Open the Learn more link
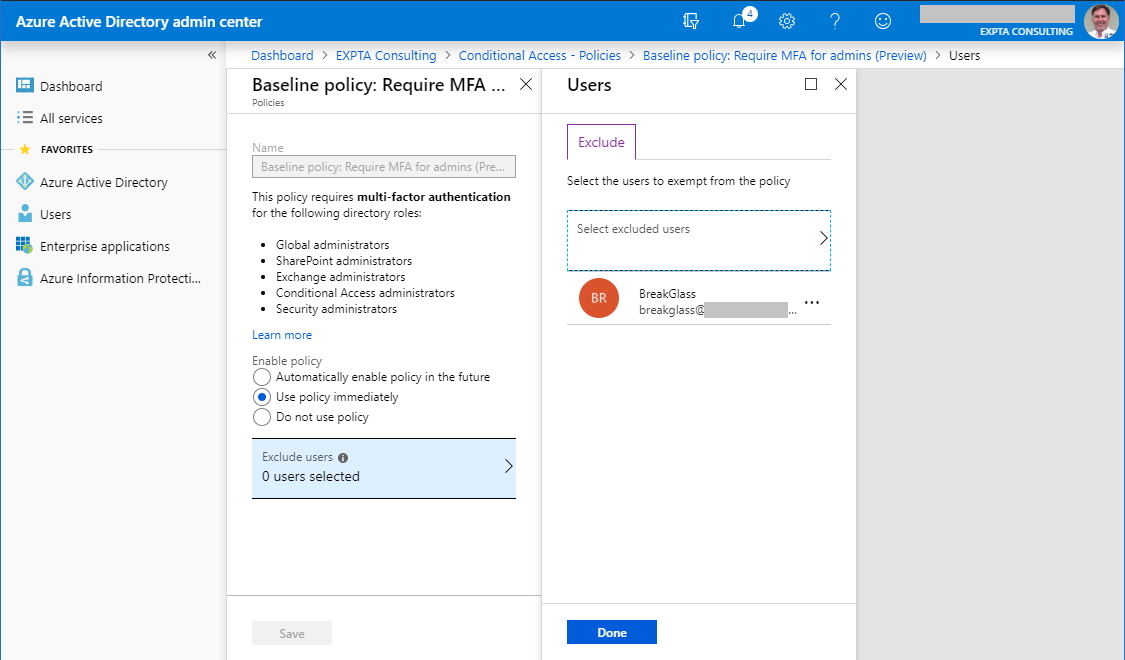Screen dimensions: 1125x660 [282, 335]
